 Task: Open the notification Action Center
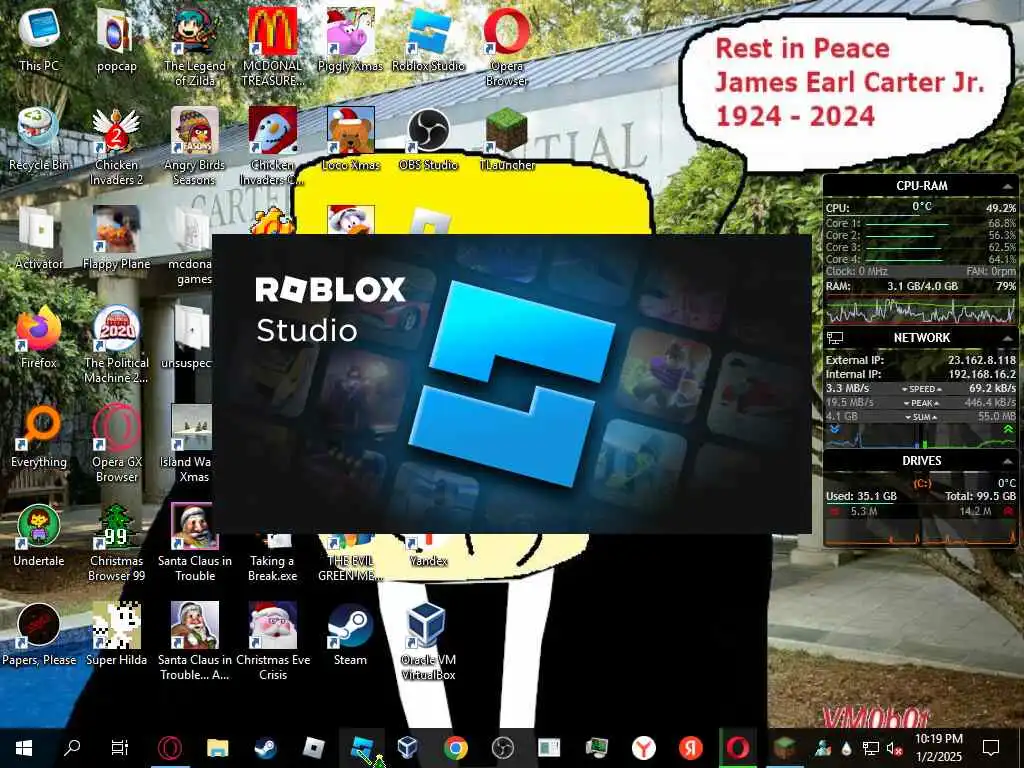click(991, 748)
